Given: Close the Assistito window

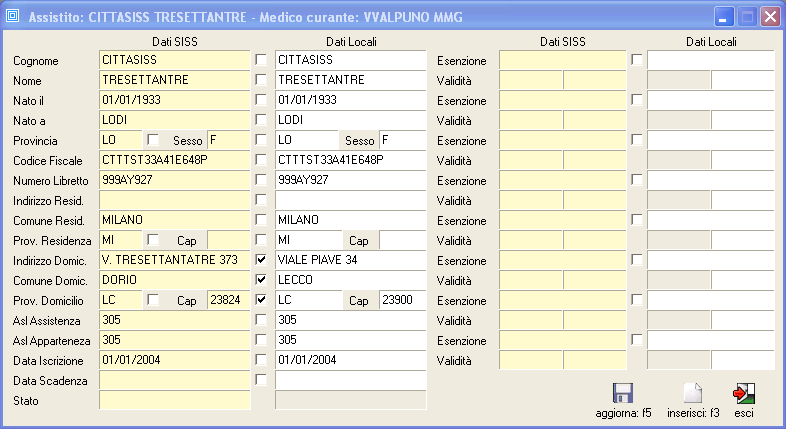Looking at the screenshot, I should click(770, 17).
